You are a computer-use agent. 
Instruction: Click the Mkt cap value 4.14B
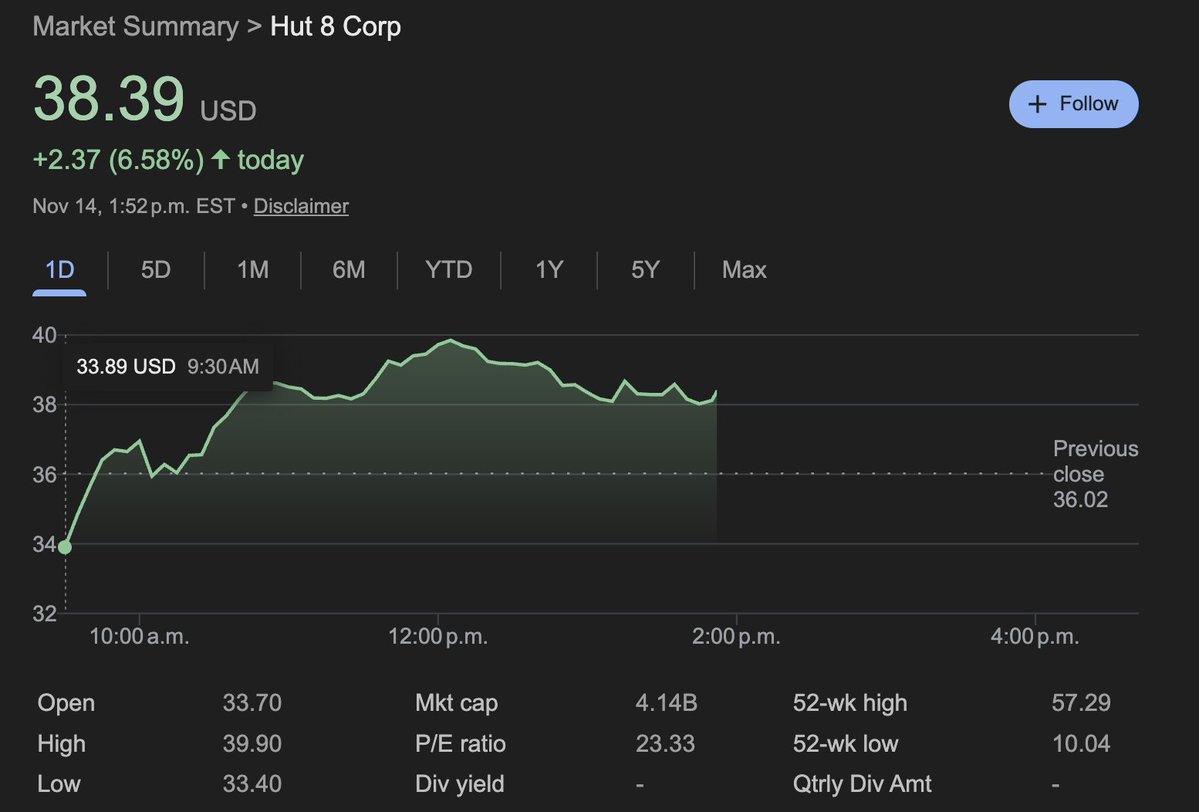[x=666, y=703]
